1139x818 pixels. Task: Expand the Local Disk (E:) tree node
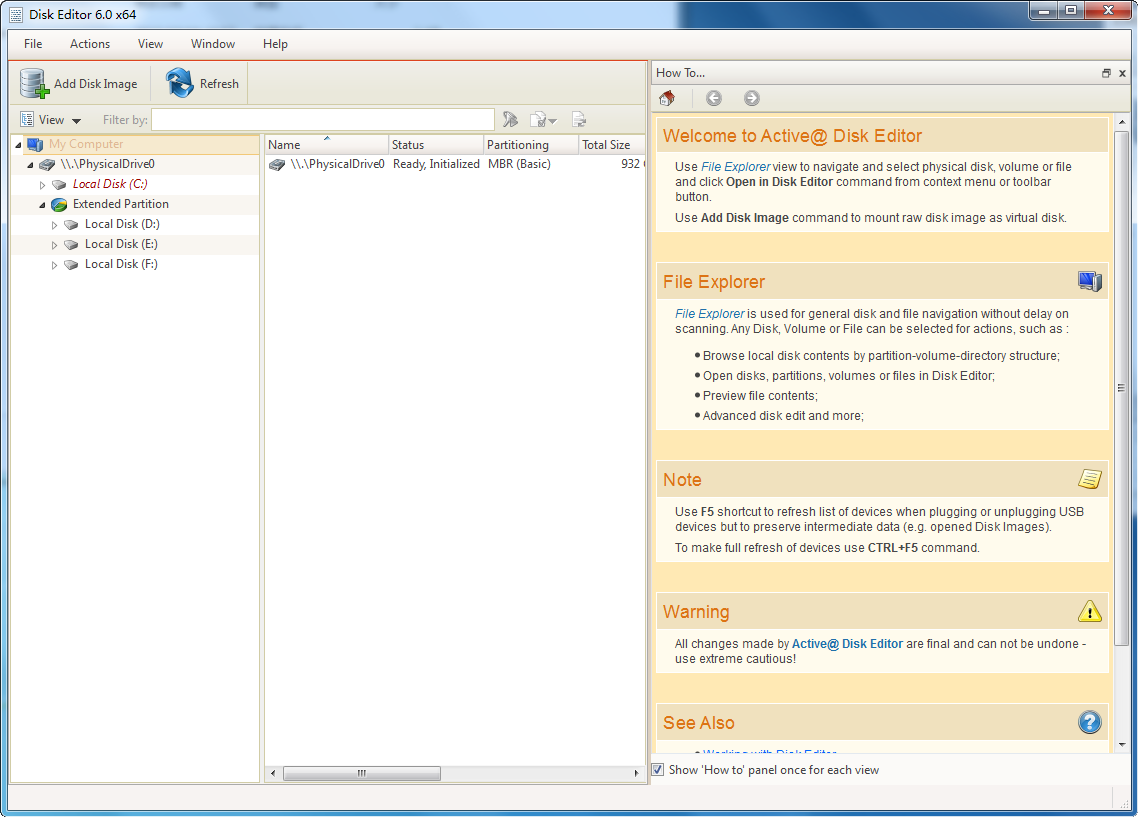point(54,245)
